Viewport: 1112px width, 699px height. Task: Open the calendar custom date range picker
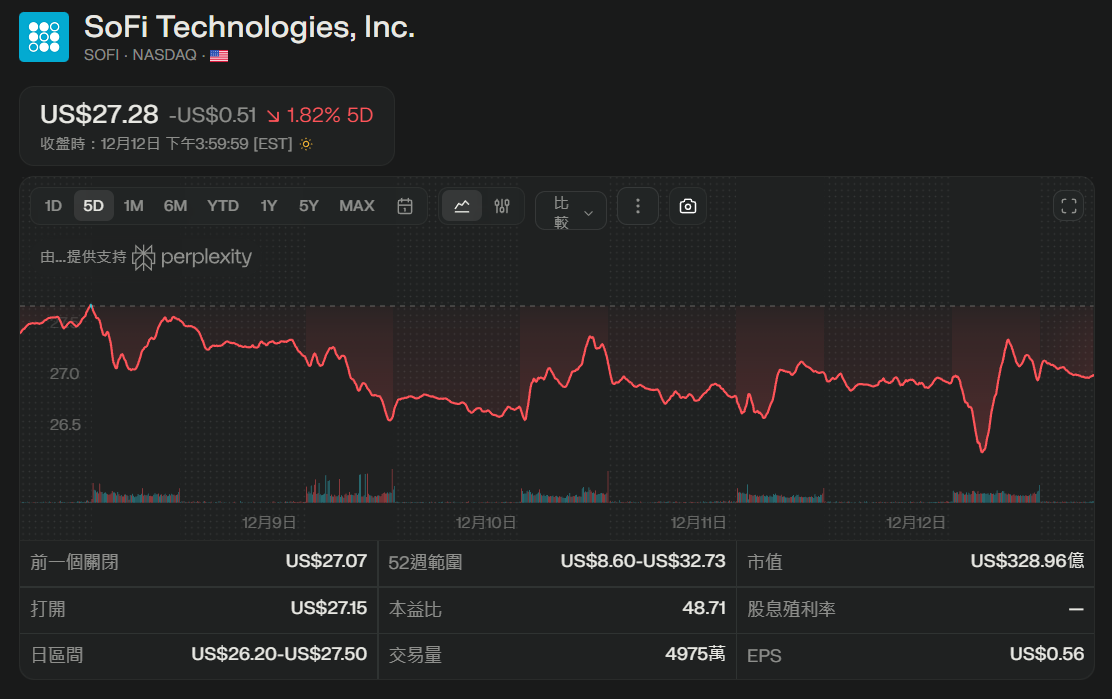[405, 206]
